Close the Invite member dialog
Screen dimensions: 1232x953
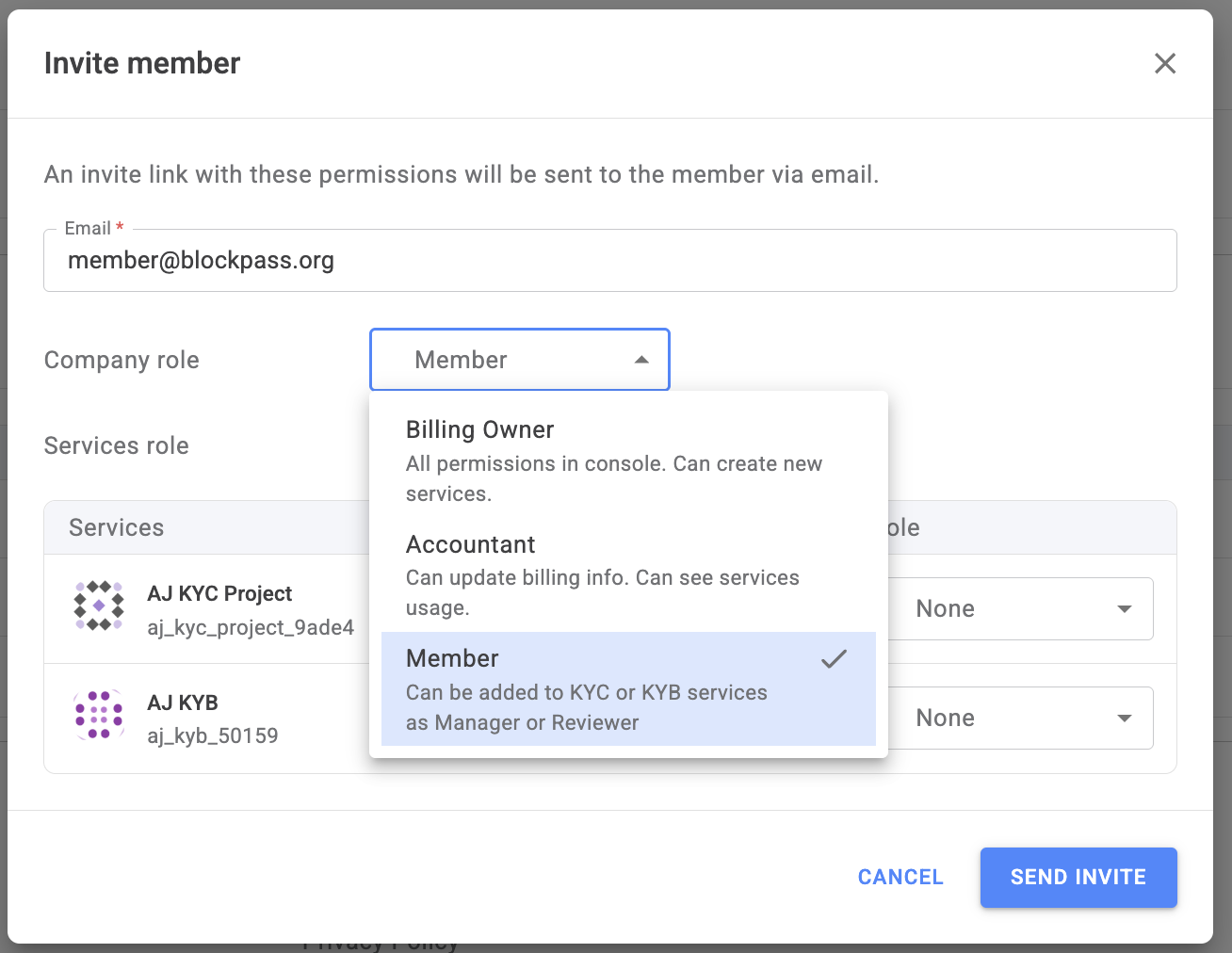[1165, 63]
